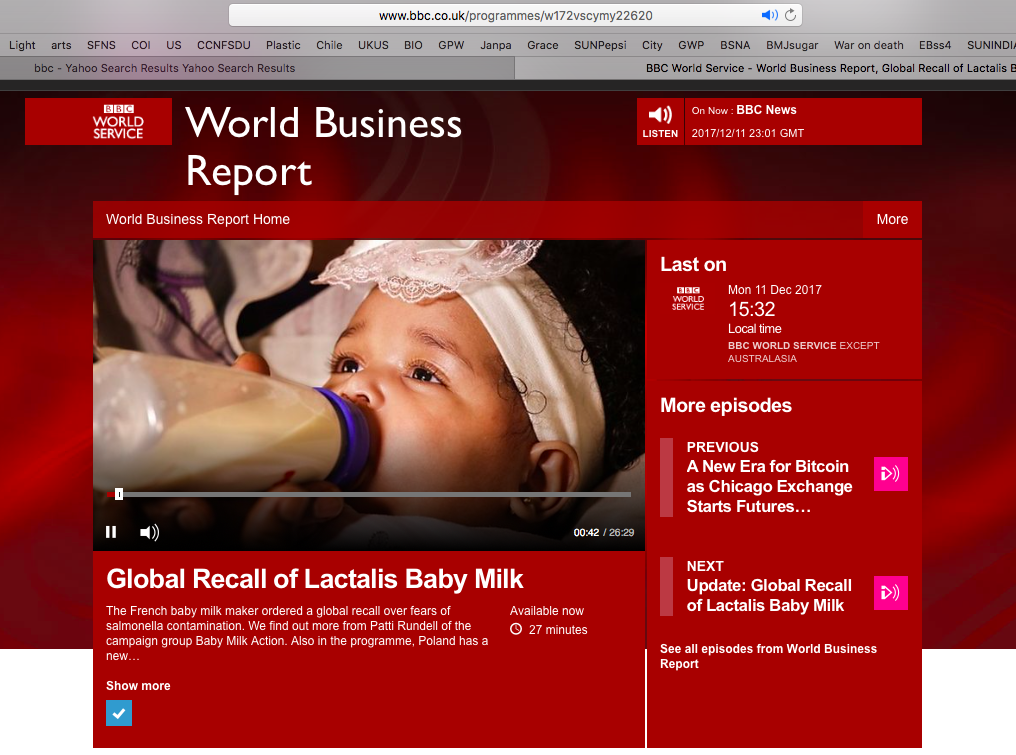Click the clock icon next to 27 minutes
Image resolution: width=1016 pixels, height=755 pixels.
pos(516,629)
